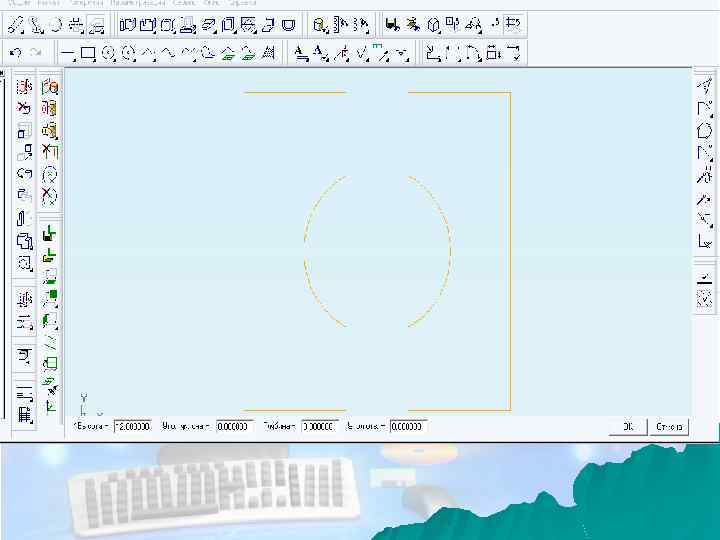Click the first green hatched plane icon
Image resolution: width=720 pixels, height=540 pixels.
(228, 54)
